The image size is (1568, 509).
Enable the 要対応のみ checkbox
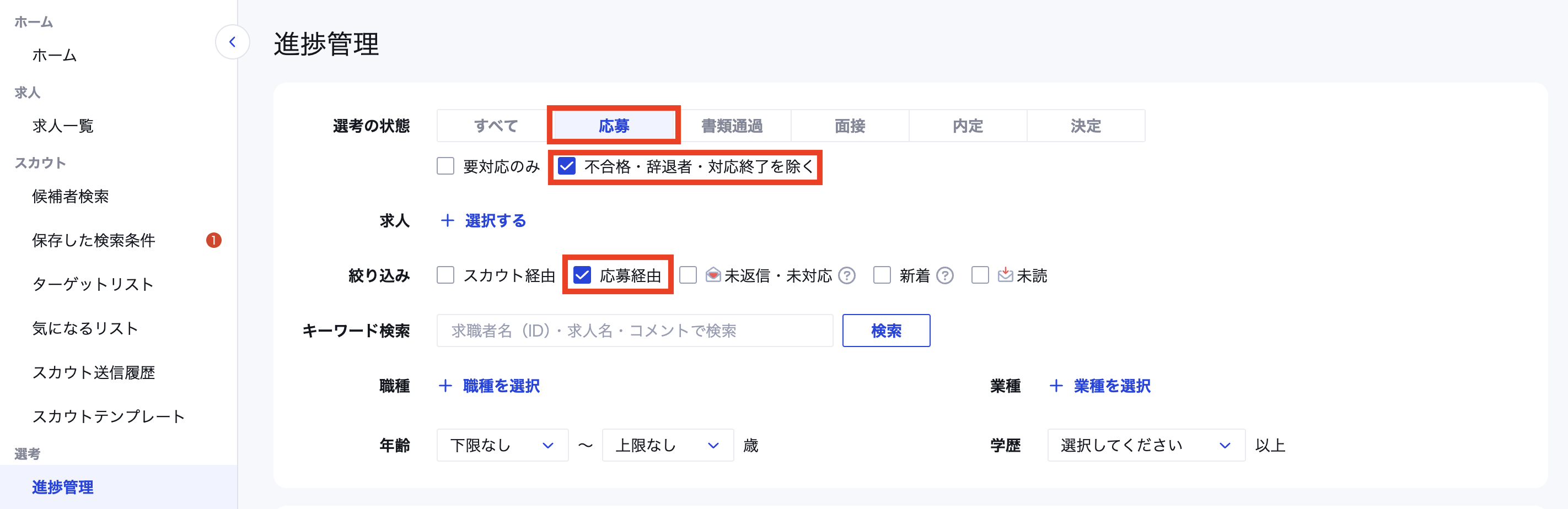coord(445,166)
